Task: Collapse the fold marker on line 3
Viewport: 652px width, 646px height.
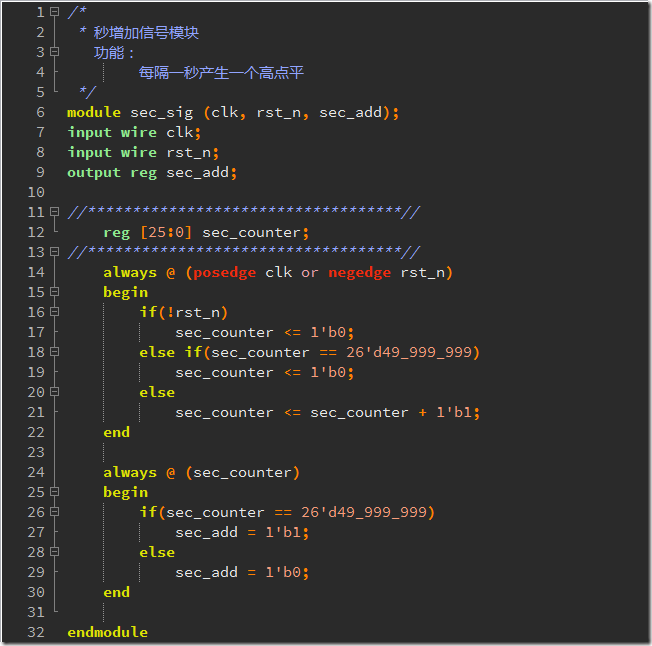Action: (54, 52)
